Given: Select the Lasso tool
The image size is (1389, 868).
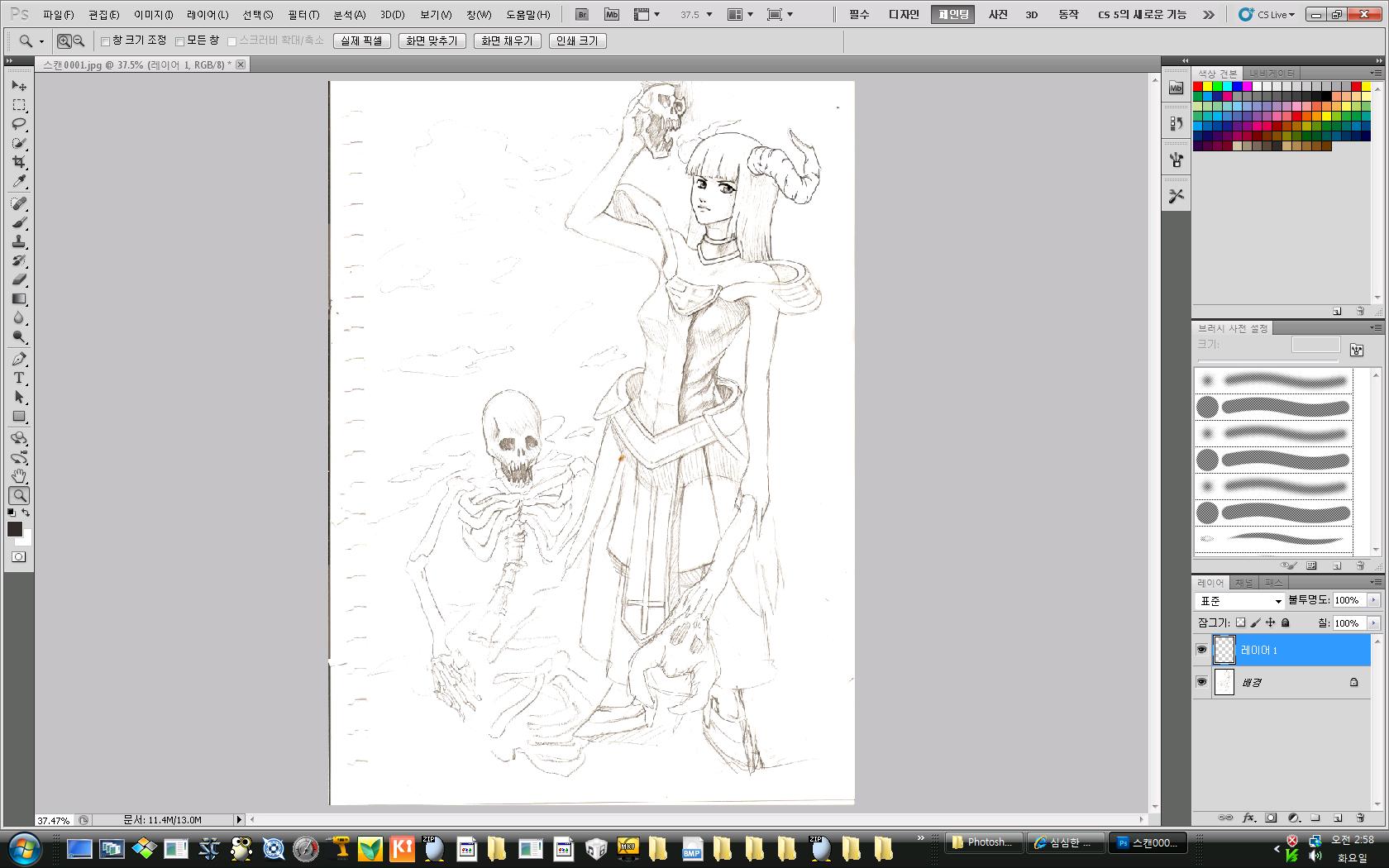Looking at the screenshot, I should pyautogui.click(x=19, y=124).
